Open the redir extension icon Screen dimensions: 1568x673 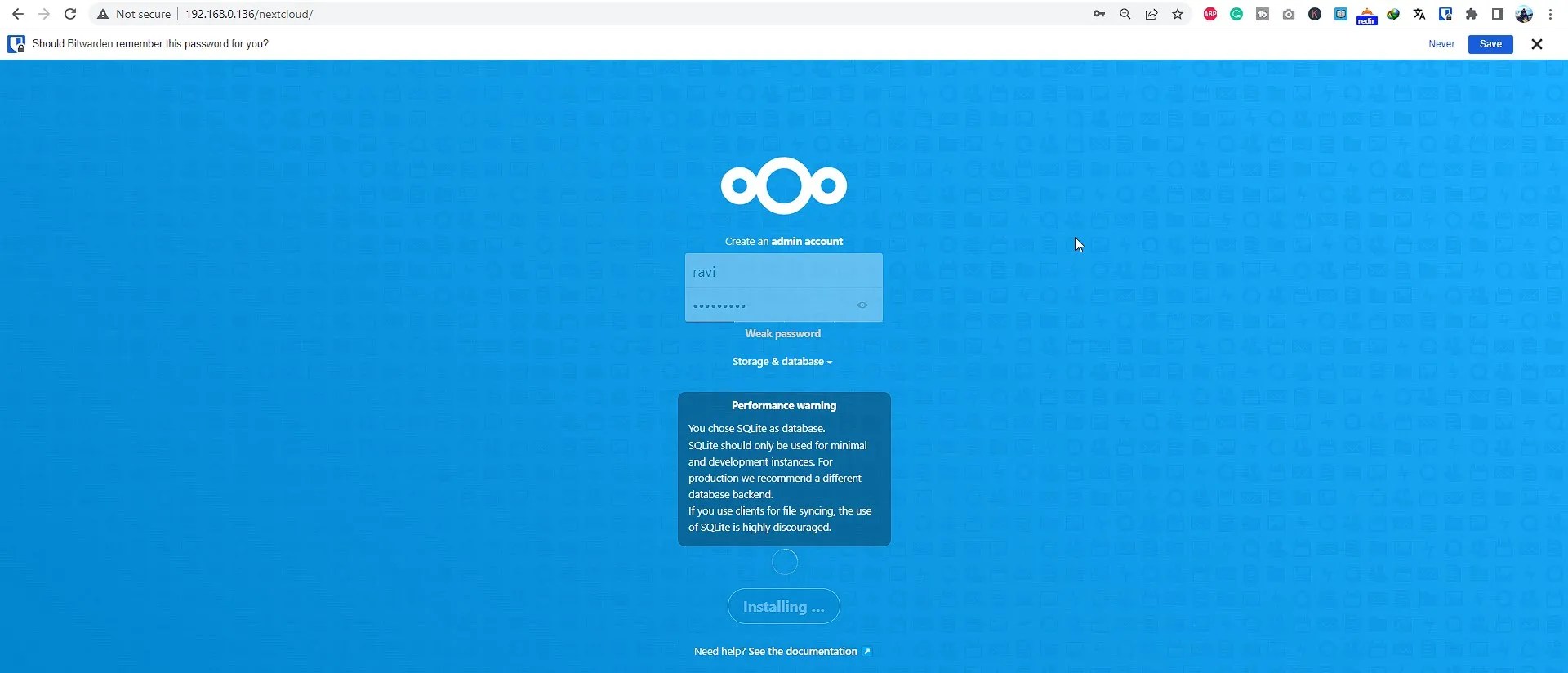click(x=1367, y=16)
